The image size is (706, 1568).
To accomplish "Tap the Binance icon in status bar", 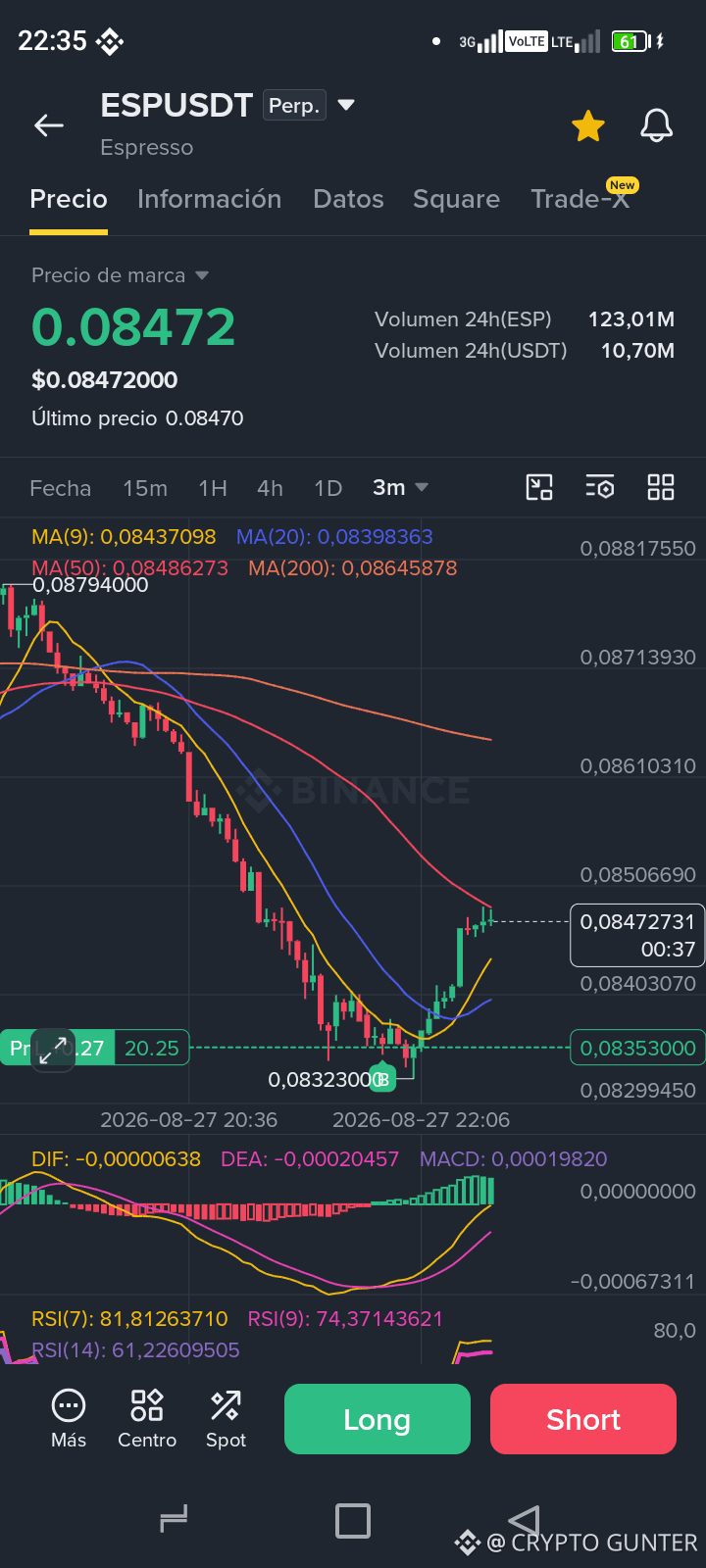I will [x=109, y=41].
